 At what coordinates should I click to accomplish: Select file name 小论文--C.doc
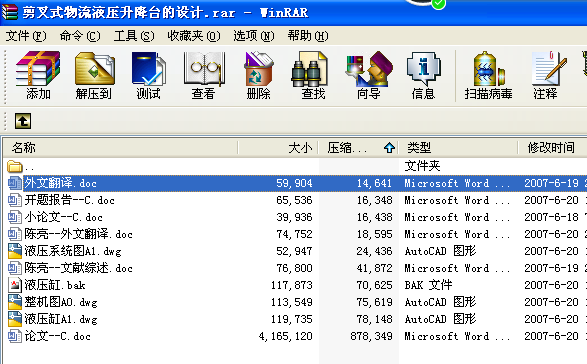[x=64, y=217]
